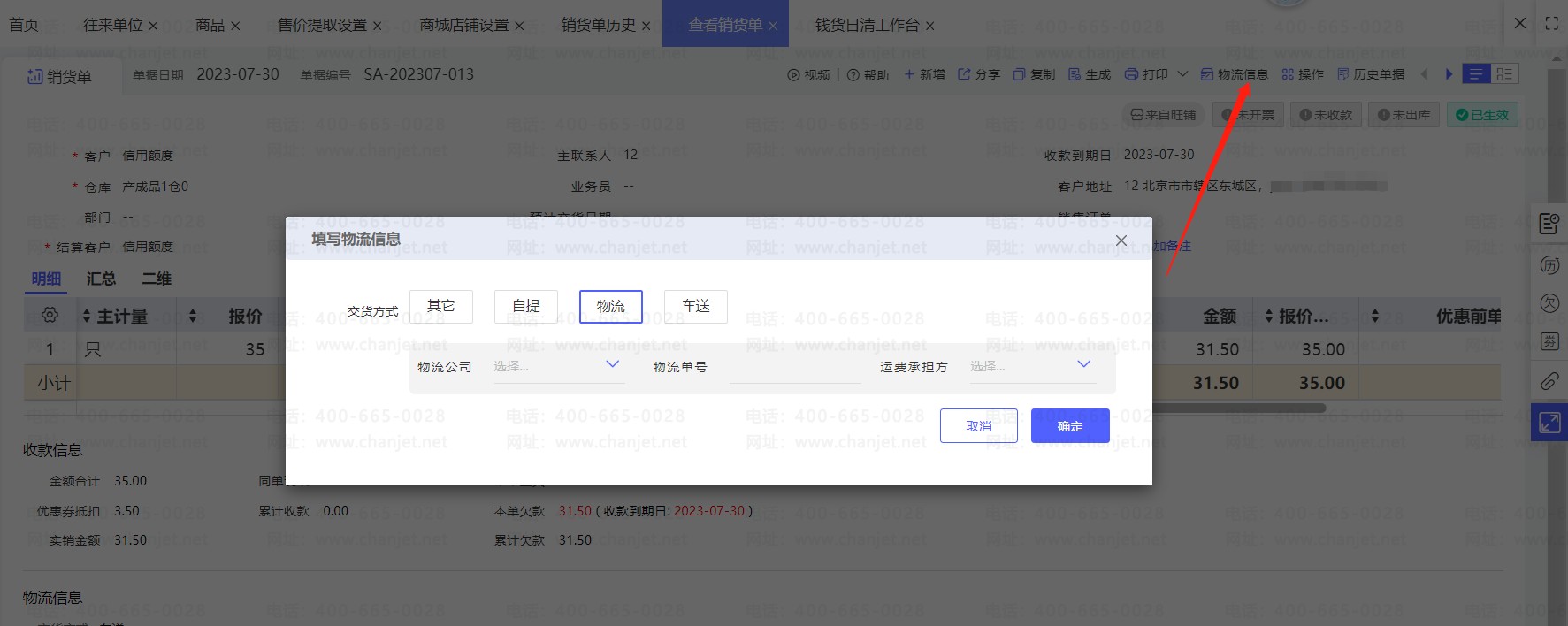Click the horizontal table scrollbar
Image resolution: width=1568 pixels, height=626 pixels.
coord(1238,408)
